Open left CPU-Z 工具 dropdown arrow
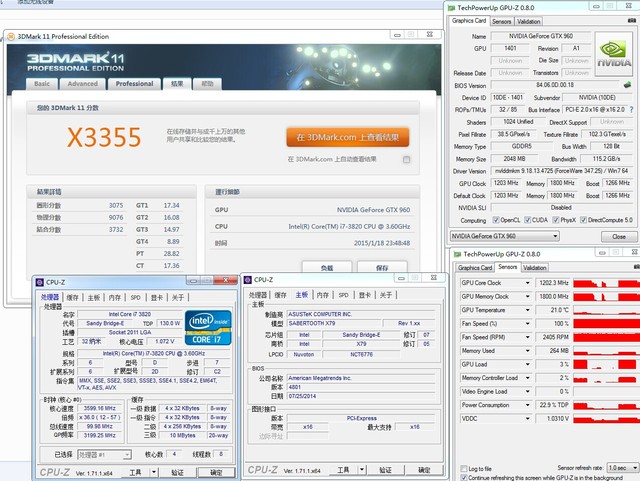 click(154, 472)
